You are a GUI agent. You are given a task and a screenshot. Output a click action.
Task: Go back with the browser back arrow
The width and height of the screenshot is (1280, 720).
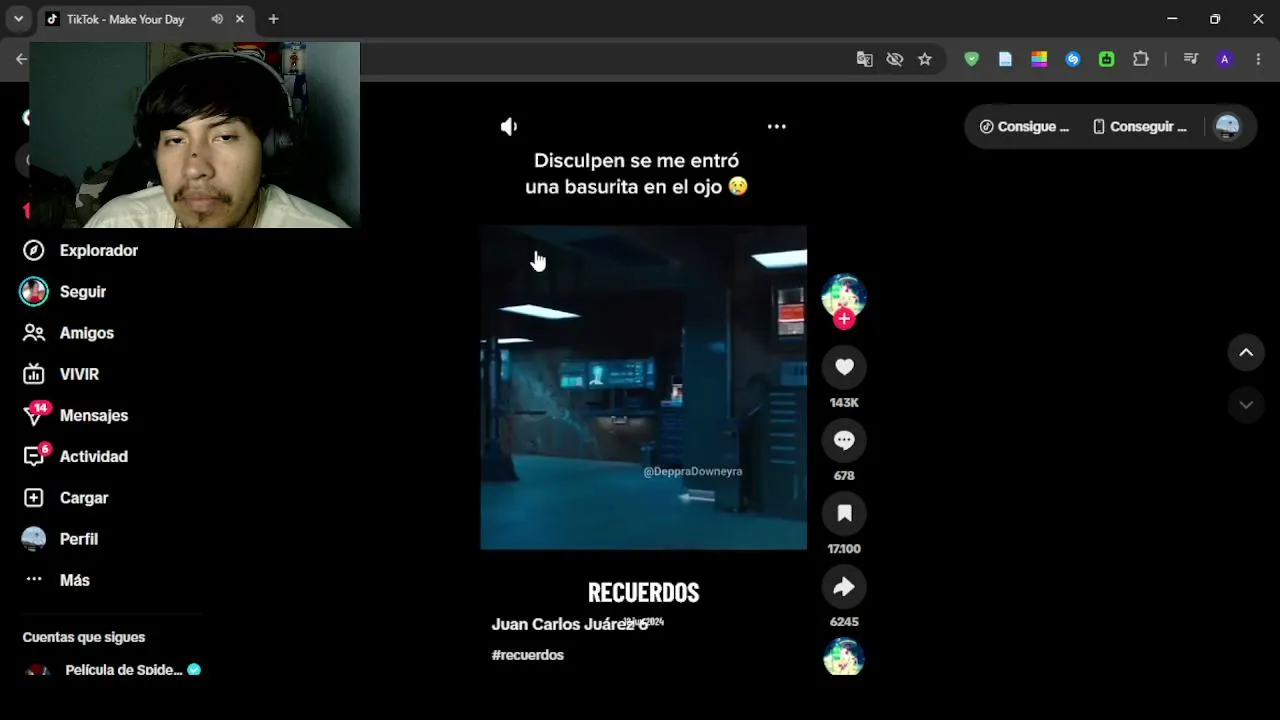pyautogui.click(x=21, y=59)
